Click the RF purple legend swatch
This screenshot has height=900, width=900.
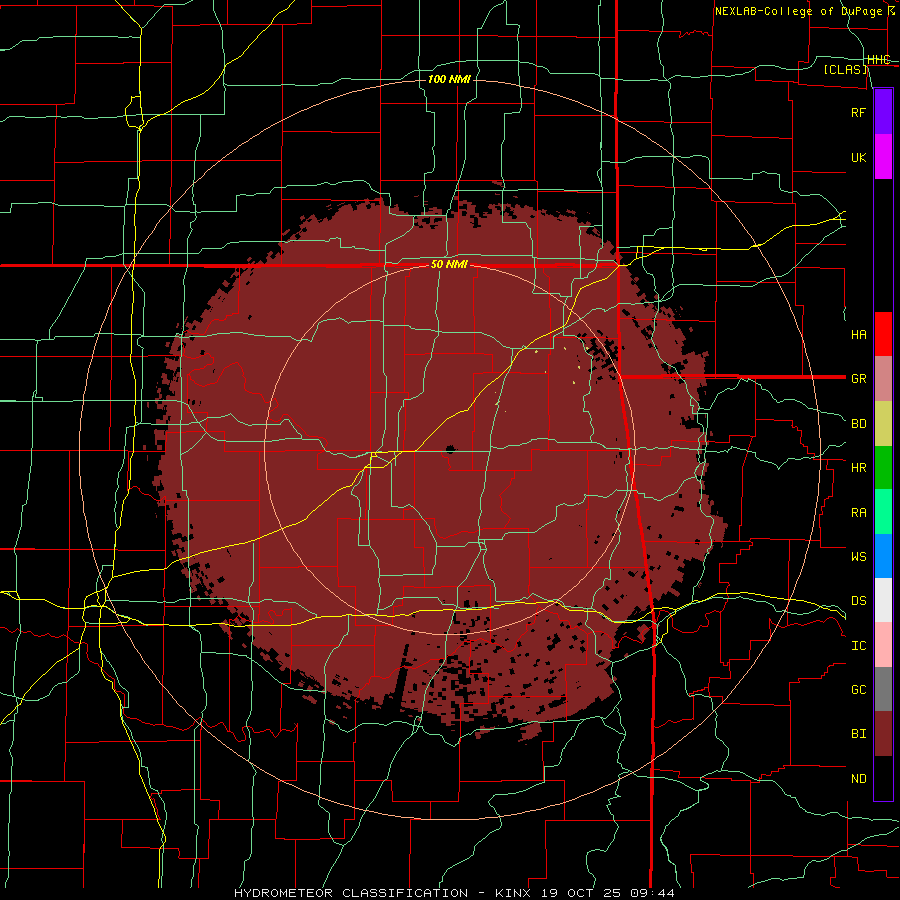point(883,112)
